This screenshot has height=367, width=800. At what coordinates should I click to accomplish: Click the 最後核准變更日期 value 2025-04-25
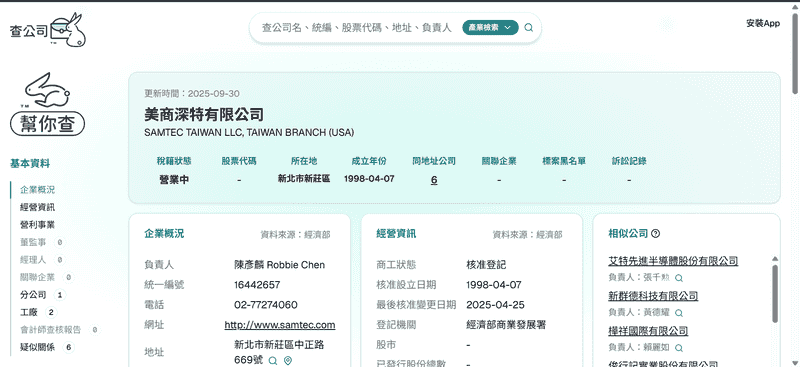495,305
